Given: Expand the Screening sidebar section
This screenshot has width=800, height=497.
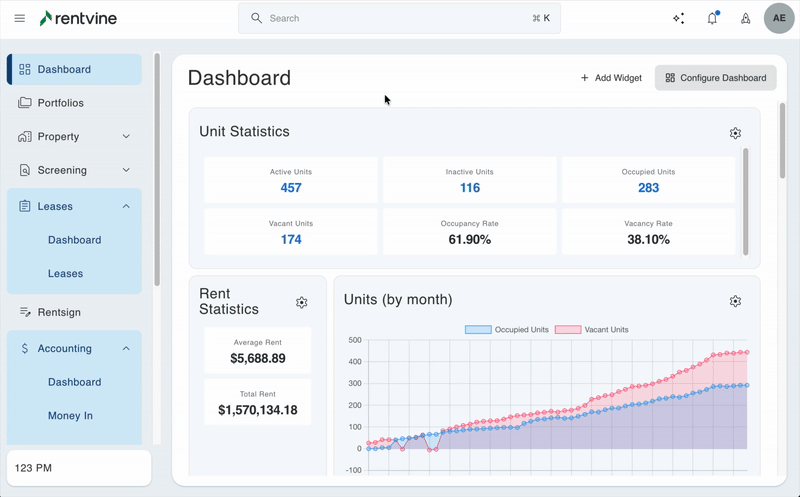Looking at the screenshot, I should (x=126, y=170).
